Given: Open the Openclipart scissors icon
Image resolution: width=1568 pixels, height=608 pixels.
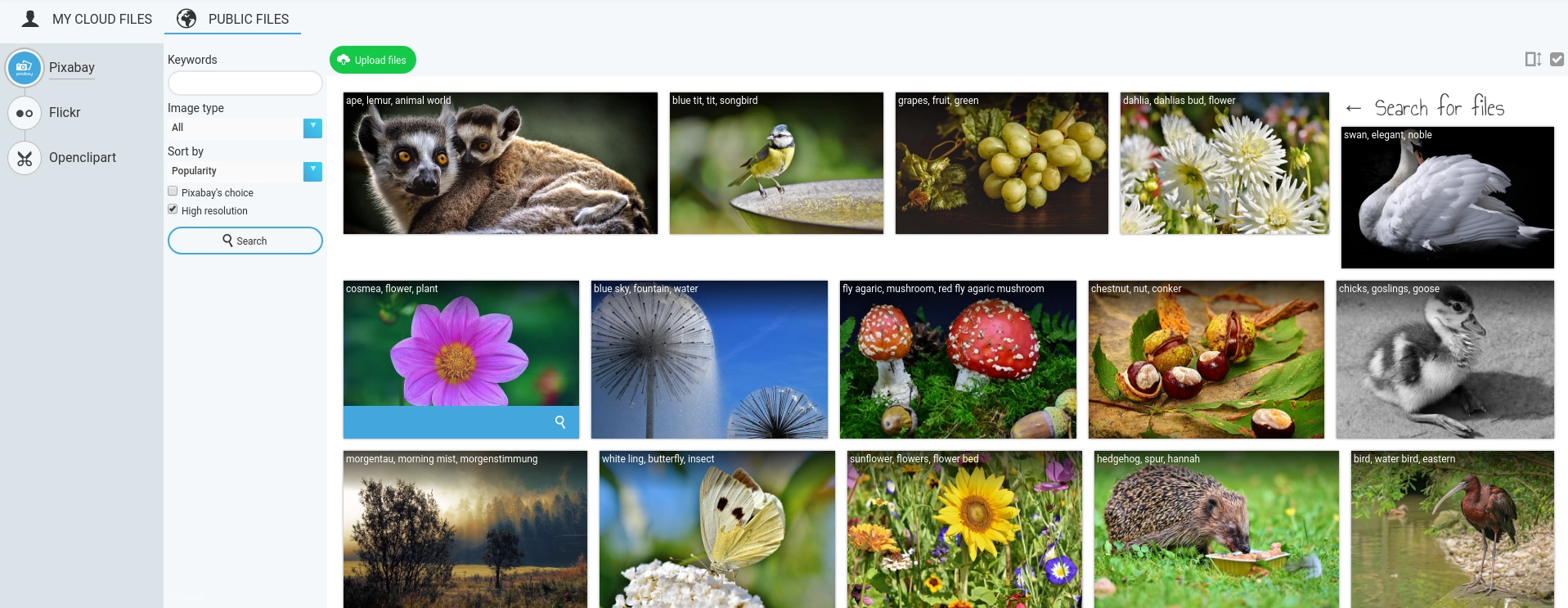Looking at the screenshot, I should pyautogui.click(x=25, y=158).
